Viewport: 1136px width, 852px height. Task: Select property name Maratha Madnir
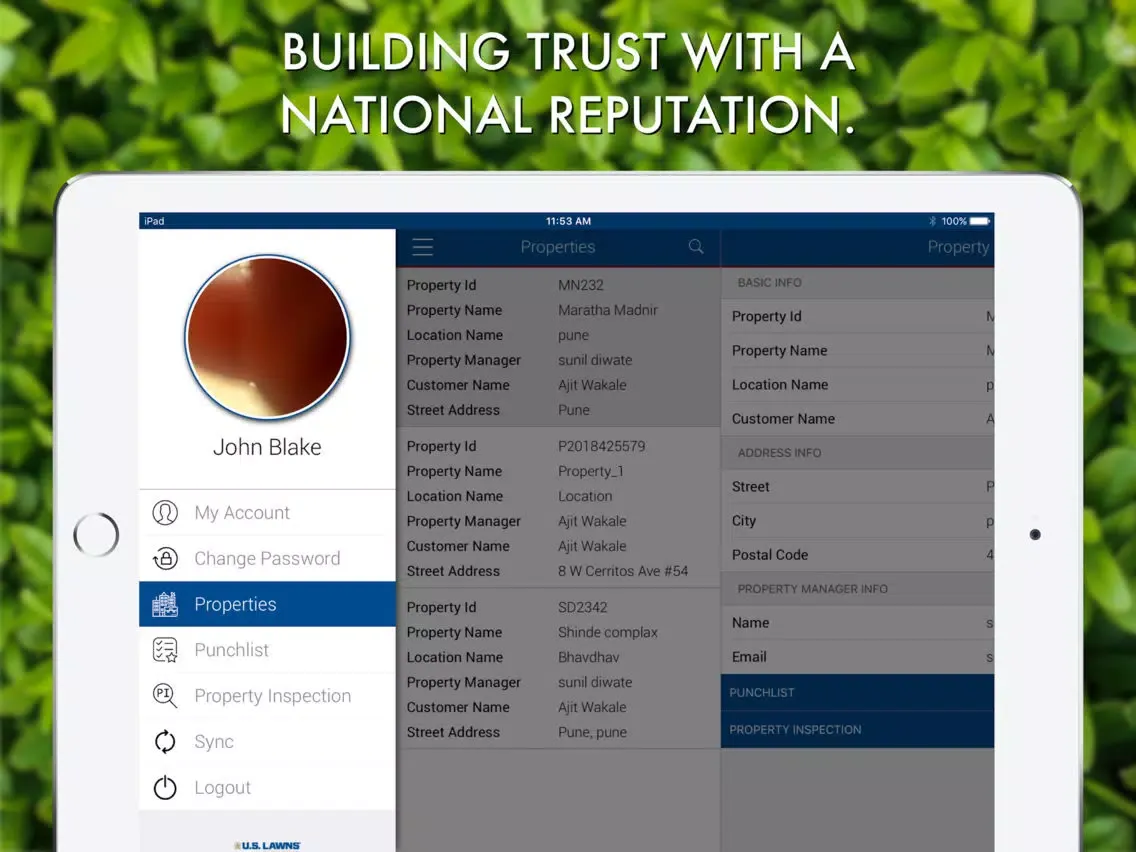coord(608,310)
